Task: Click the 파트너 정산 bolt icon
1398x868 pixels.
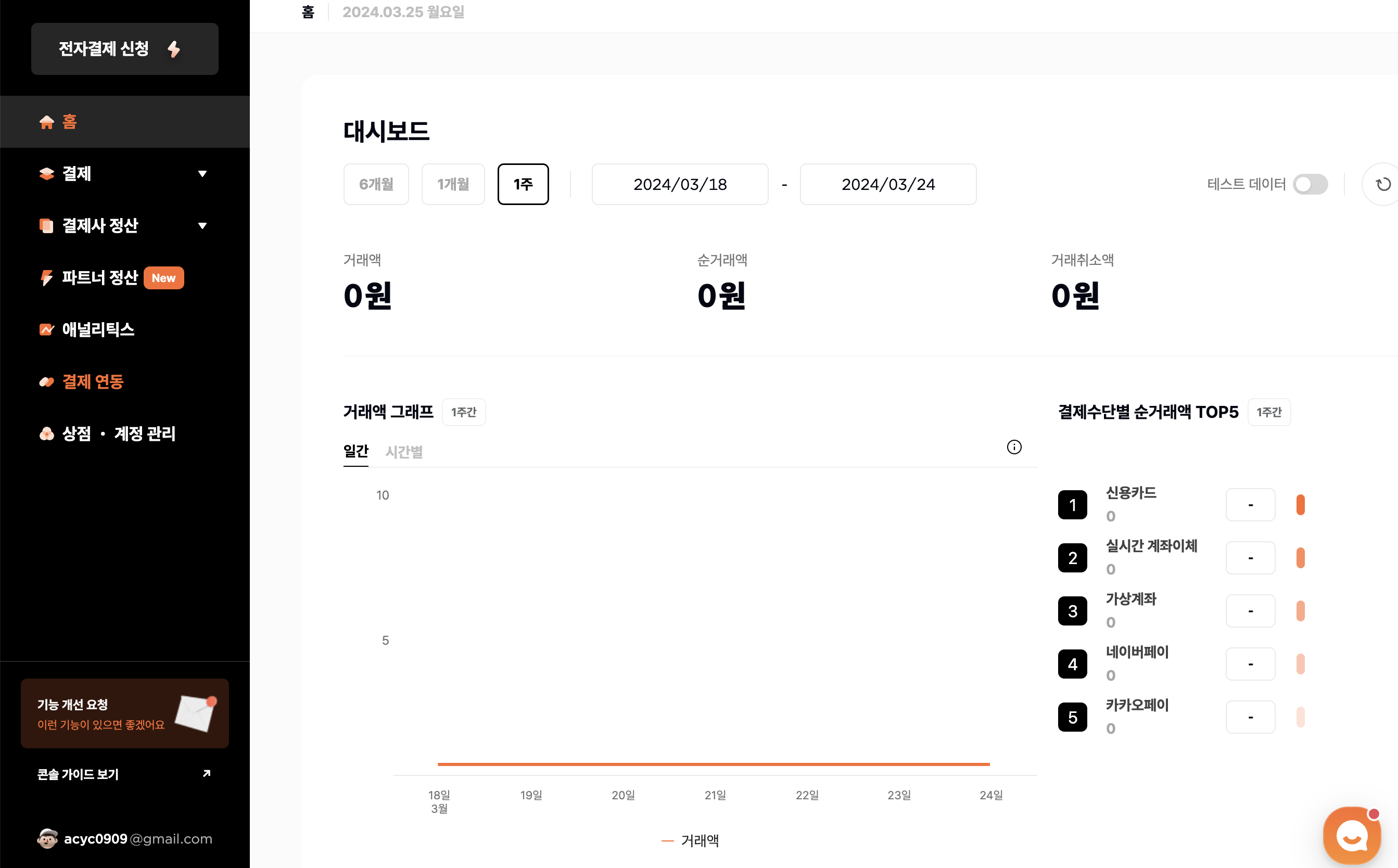Action: pos(46,278)
